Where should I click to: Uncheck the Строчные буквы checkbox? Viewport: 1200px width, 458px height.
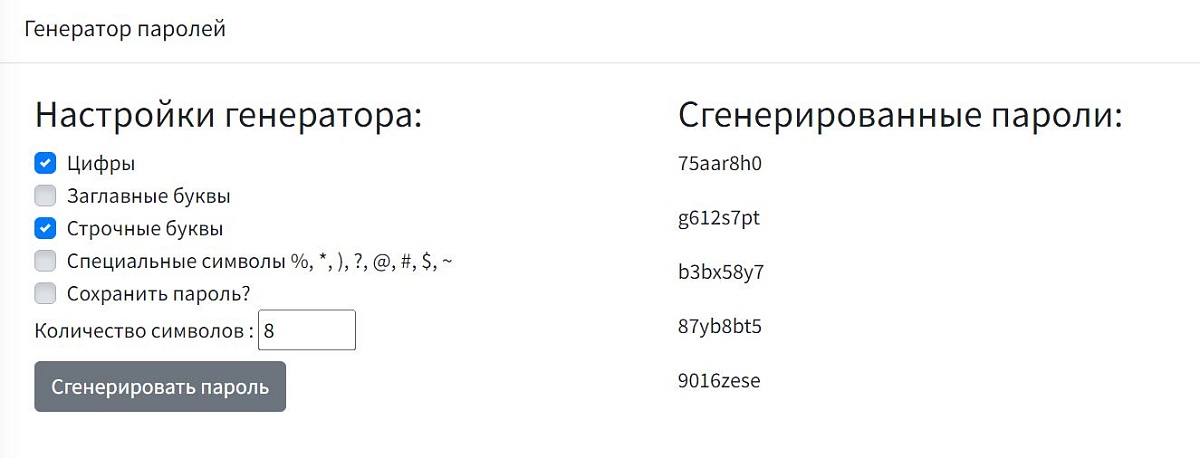(x=45, y=228)
